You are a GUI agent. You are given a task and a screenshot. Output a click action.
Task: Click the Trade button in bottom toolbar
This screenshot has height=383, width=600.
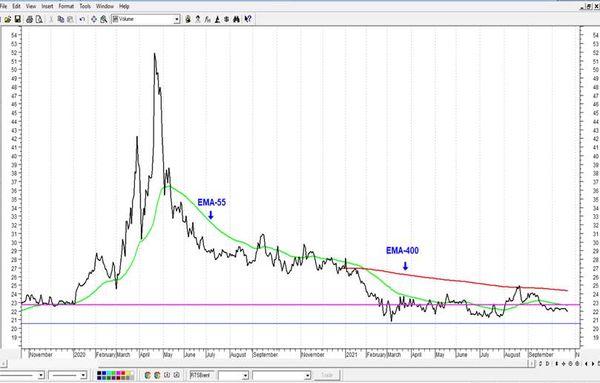[x=327, y=375]
